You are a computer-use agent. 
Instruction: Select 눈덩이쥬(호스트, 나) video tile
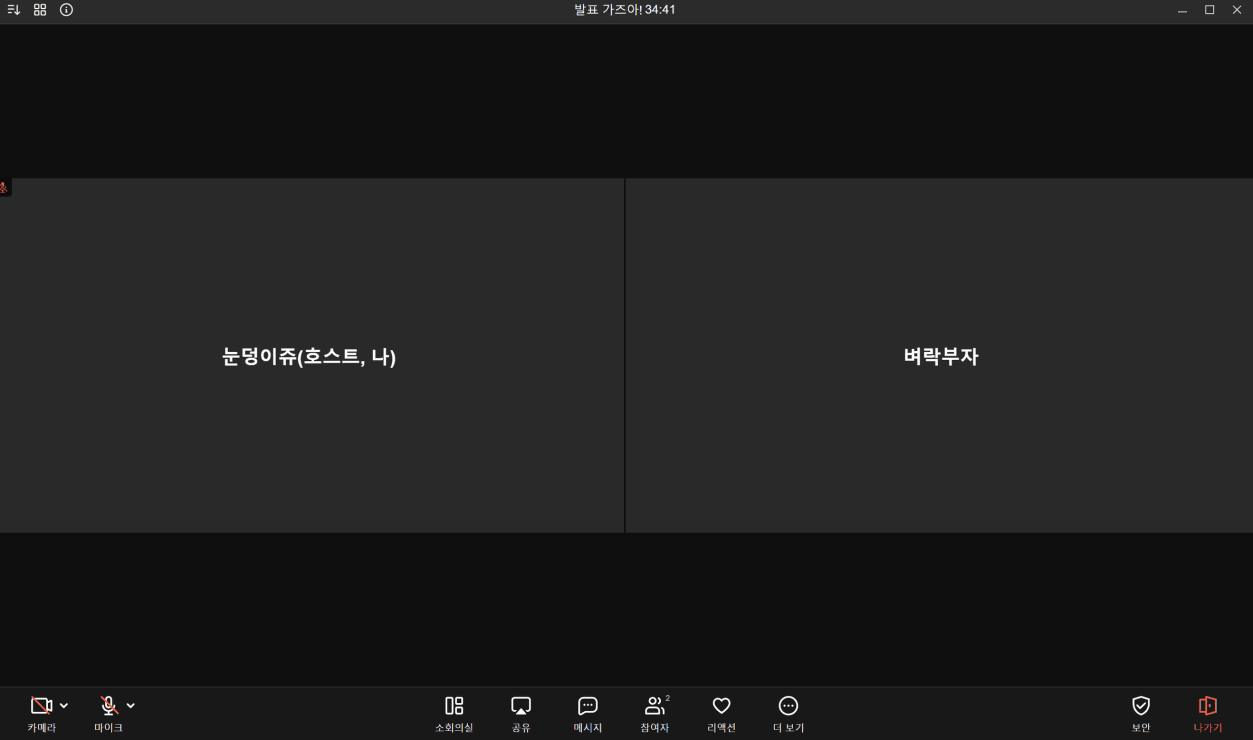click(312, 356)
